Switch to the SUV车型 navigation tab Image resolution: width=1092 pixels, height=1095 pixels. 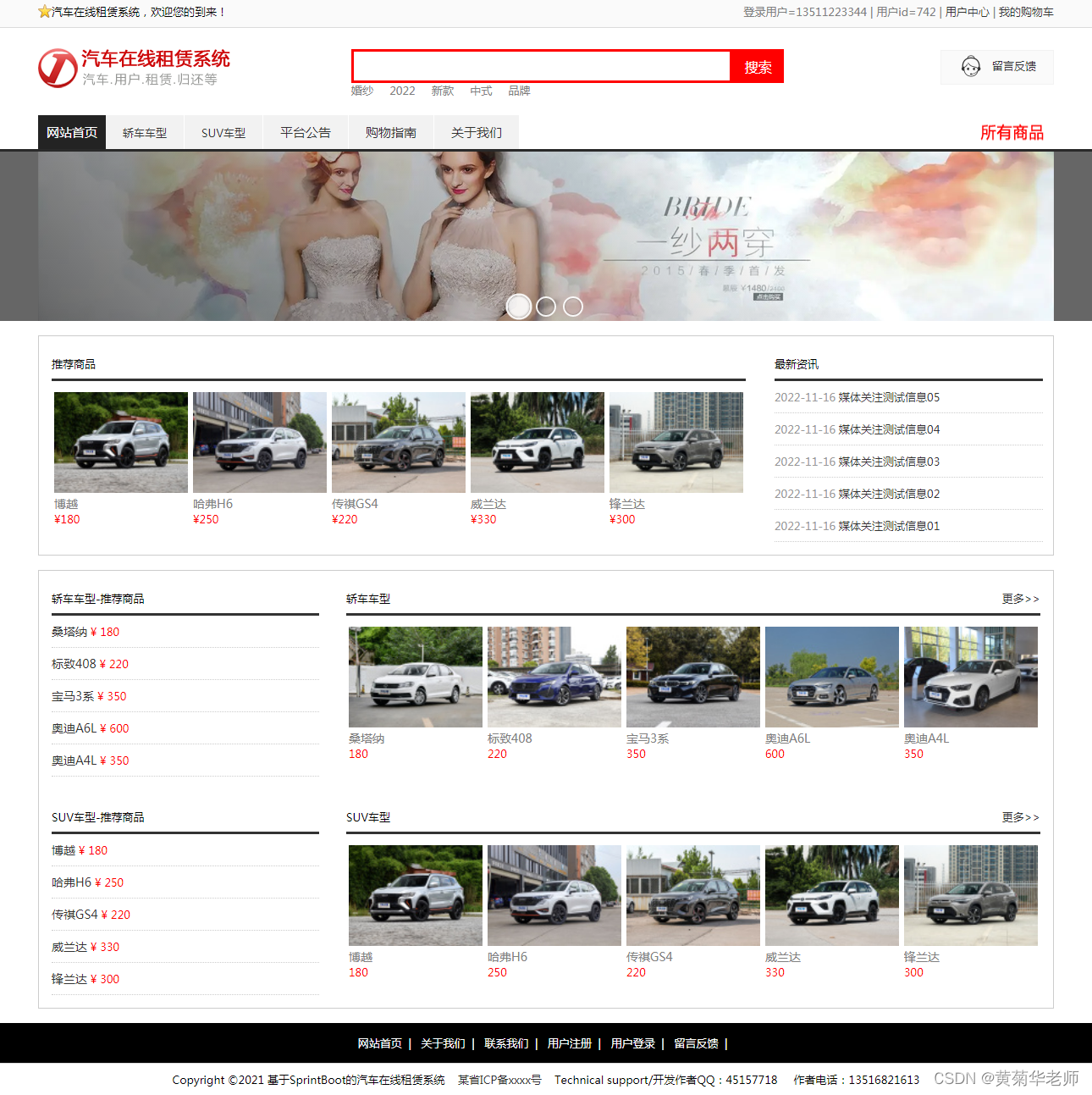point(223,132)
